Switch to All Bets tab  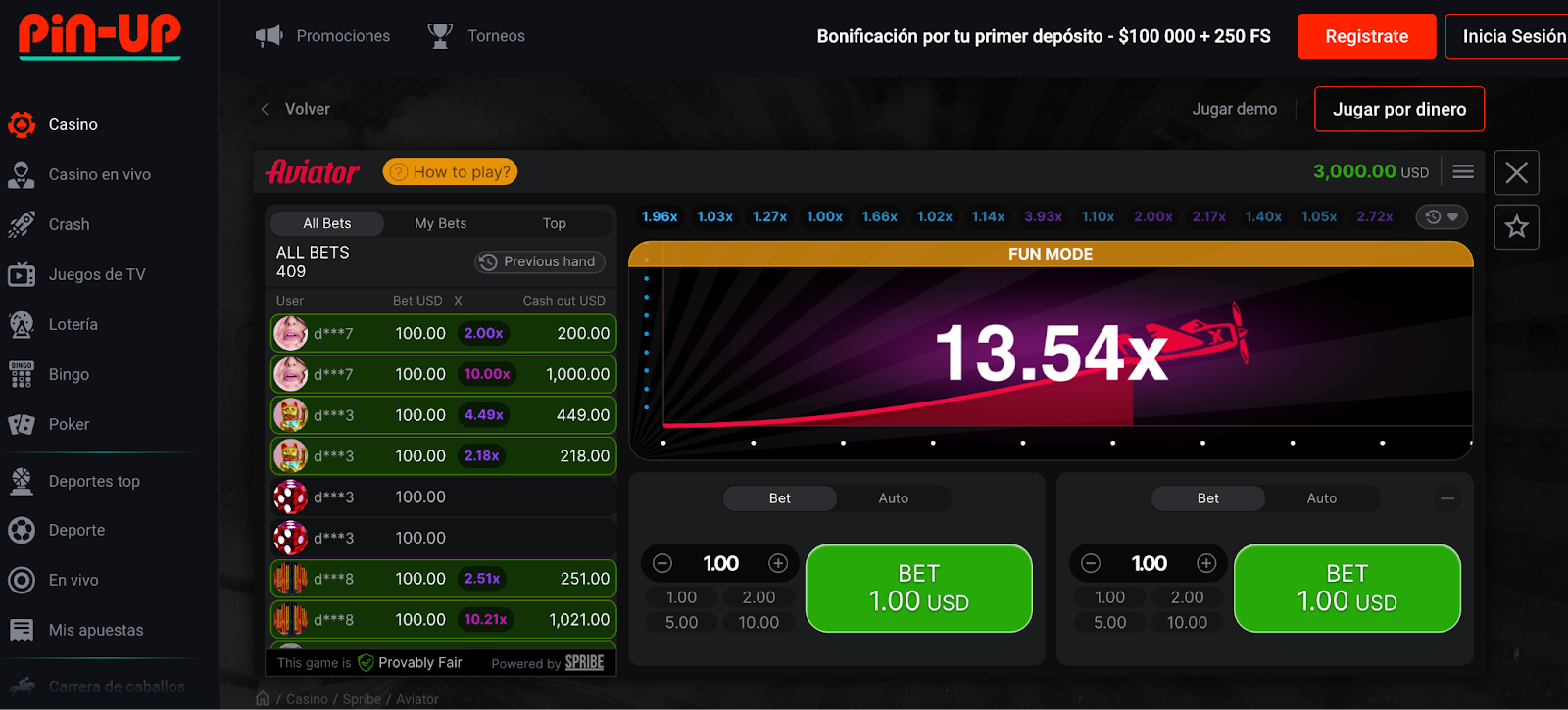click(x=327, y=223)
